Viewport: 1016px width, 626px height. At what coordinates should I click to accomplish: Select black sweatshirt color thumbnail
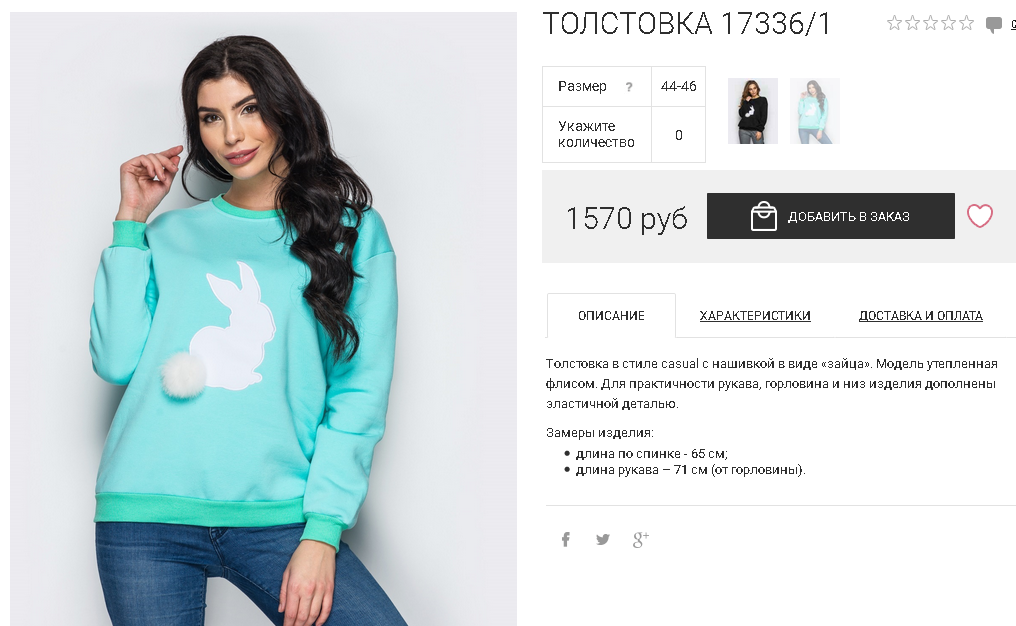tap(752, 111)
